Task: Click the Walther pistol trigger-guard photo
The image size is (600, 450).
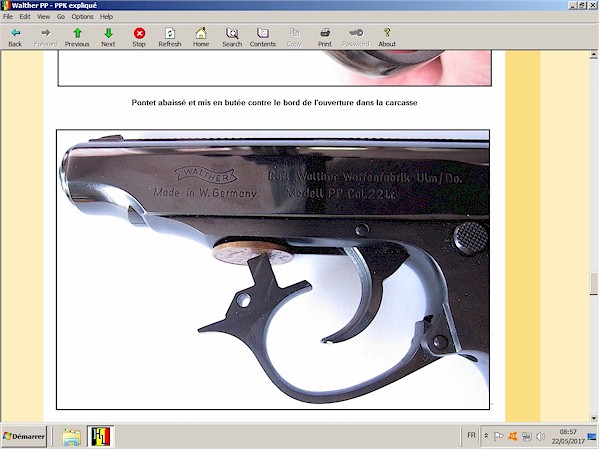Action: point(273,269)
